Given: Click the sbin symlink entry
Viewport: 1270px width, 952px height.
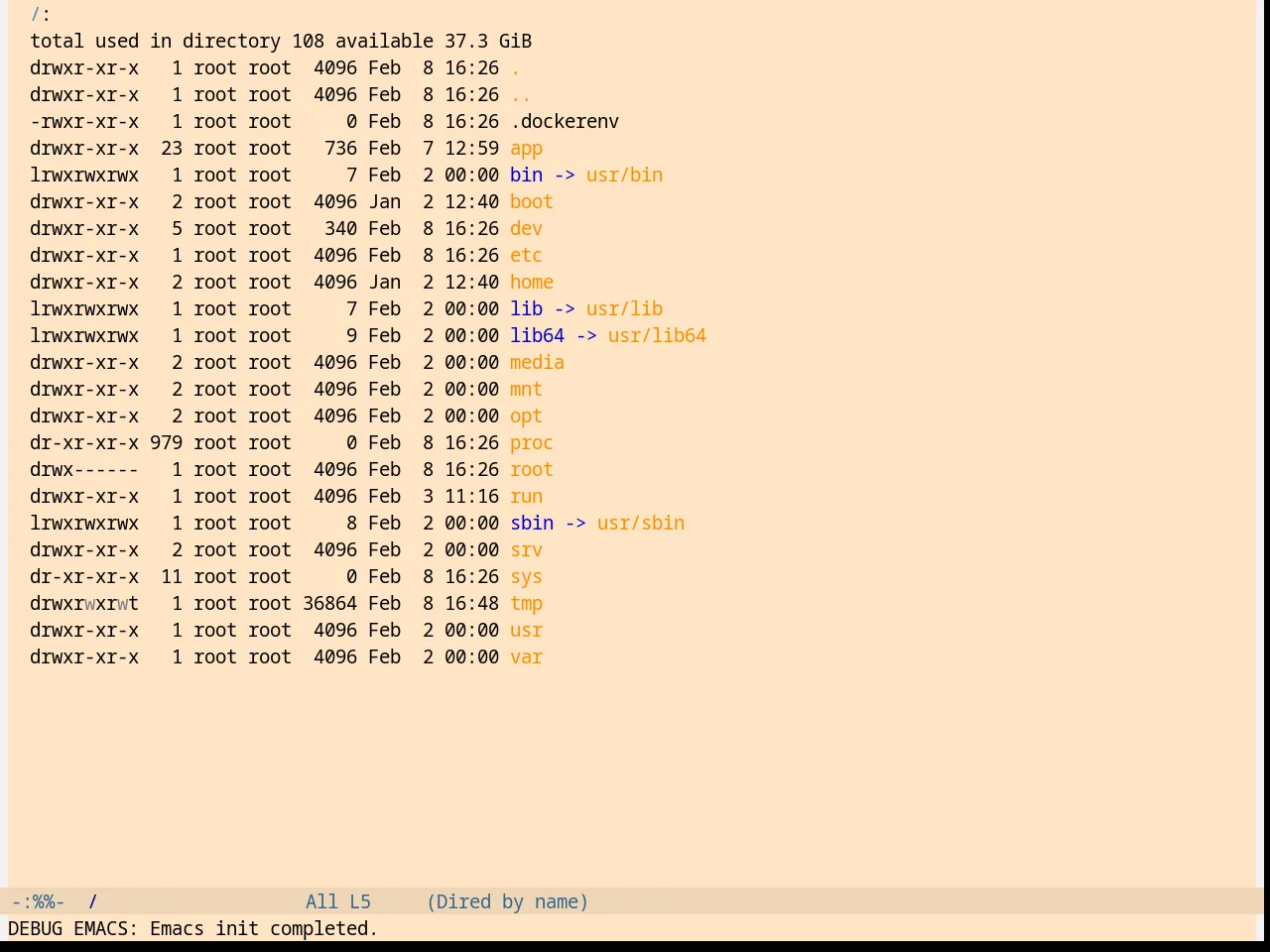Looking at the screenshot, I should pos(532,524).
